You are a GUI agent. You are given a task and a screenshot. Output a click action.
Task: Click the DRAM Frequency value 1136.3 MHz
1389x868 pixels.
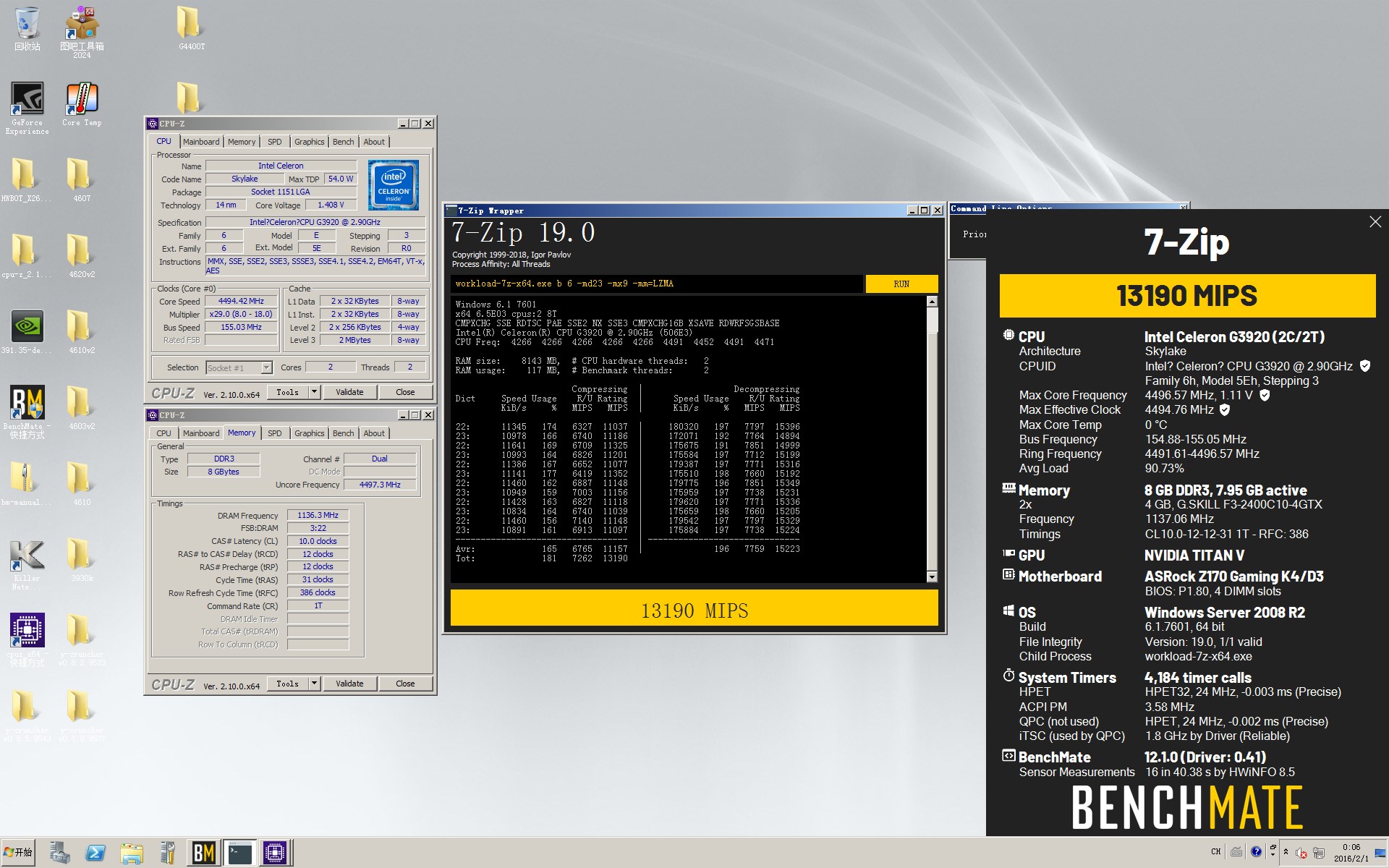click(318, 515)
